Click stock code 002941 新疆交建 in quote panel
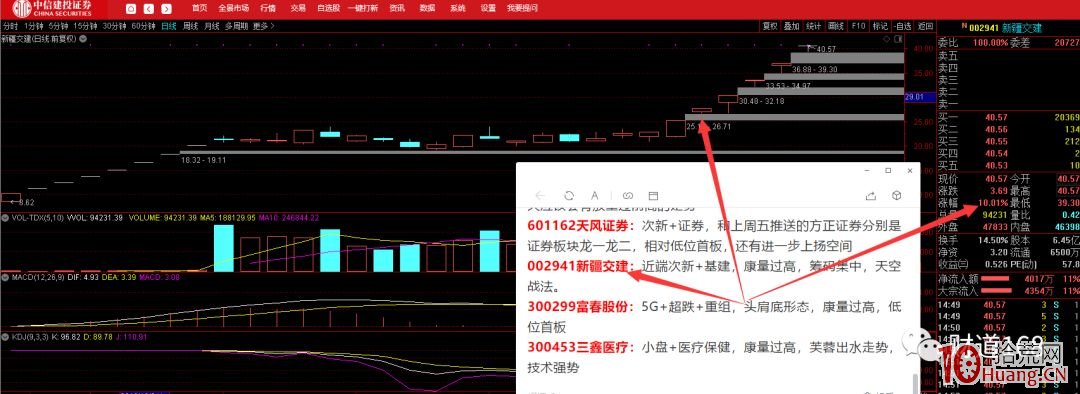 tap(1005, 28)
